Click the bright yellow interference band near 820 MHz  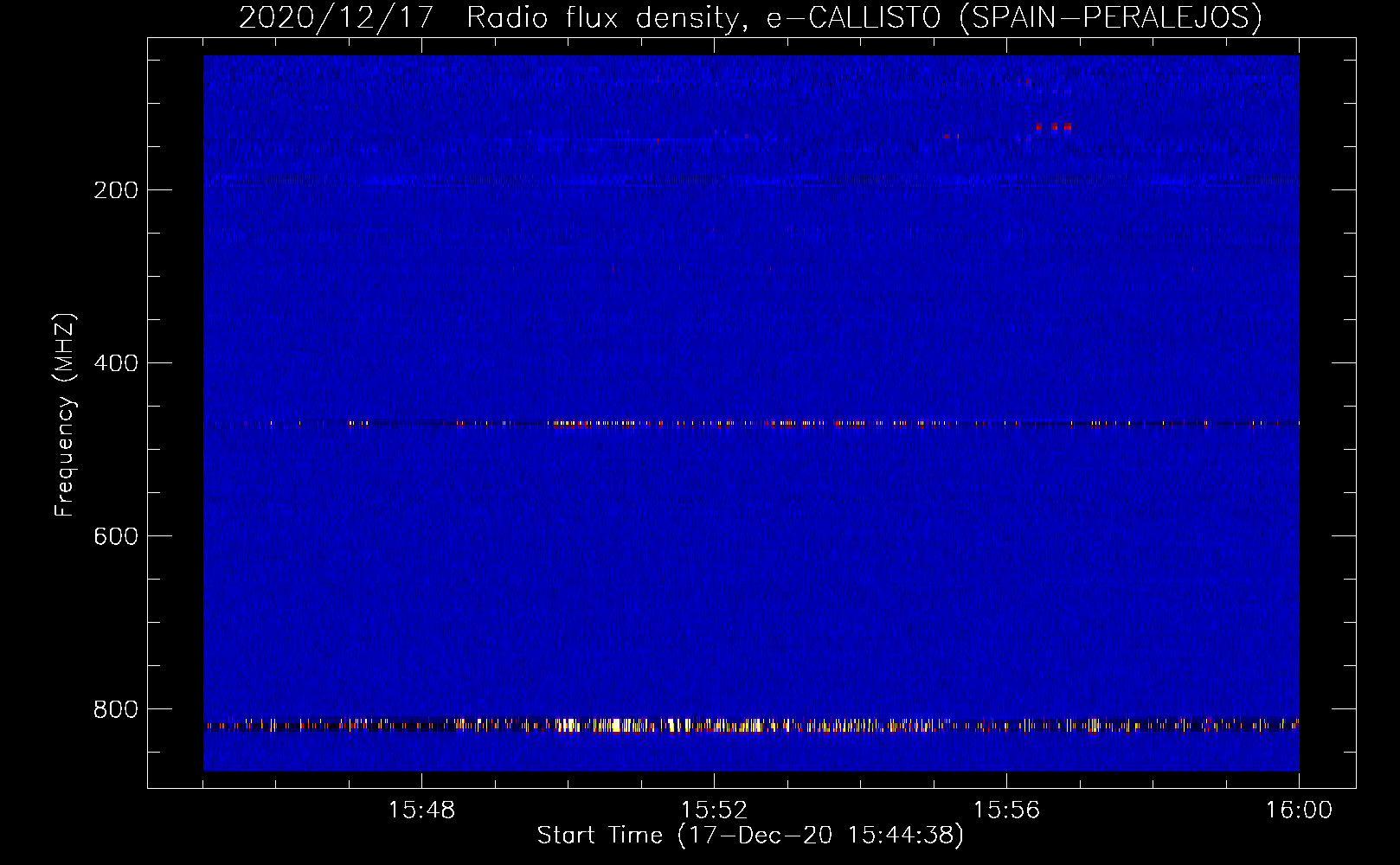tap(751, 725)
